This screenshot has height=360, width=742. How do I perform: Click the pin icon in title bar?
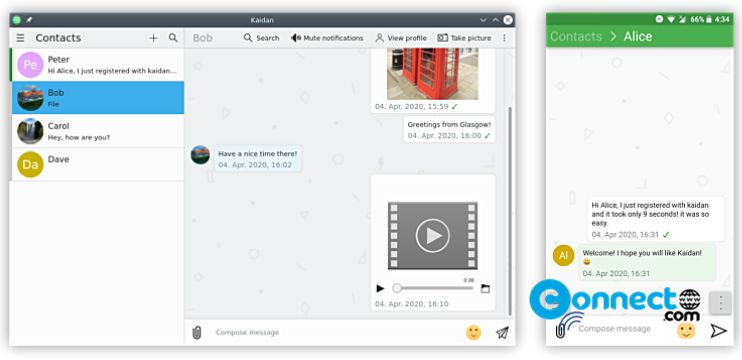pyautogui.click(x=29, y=20)
